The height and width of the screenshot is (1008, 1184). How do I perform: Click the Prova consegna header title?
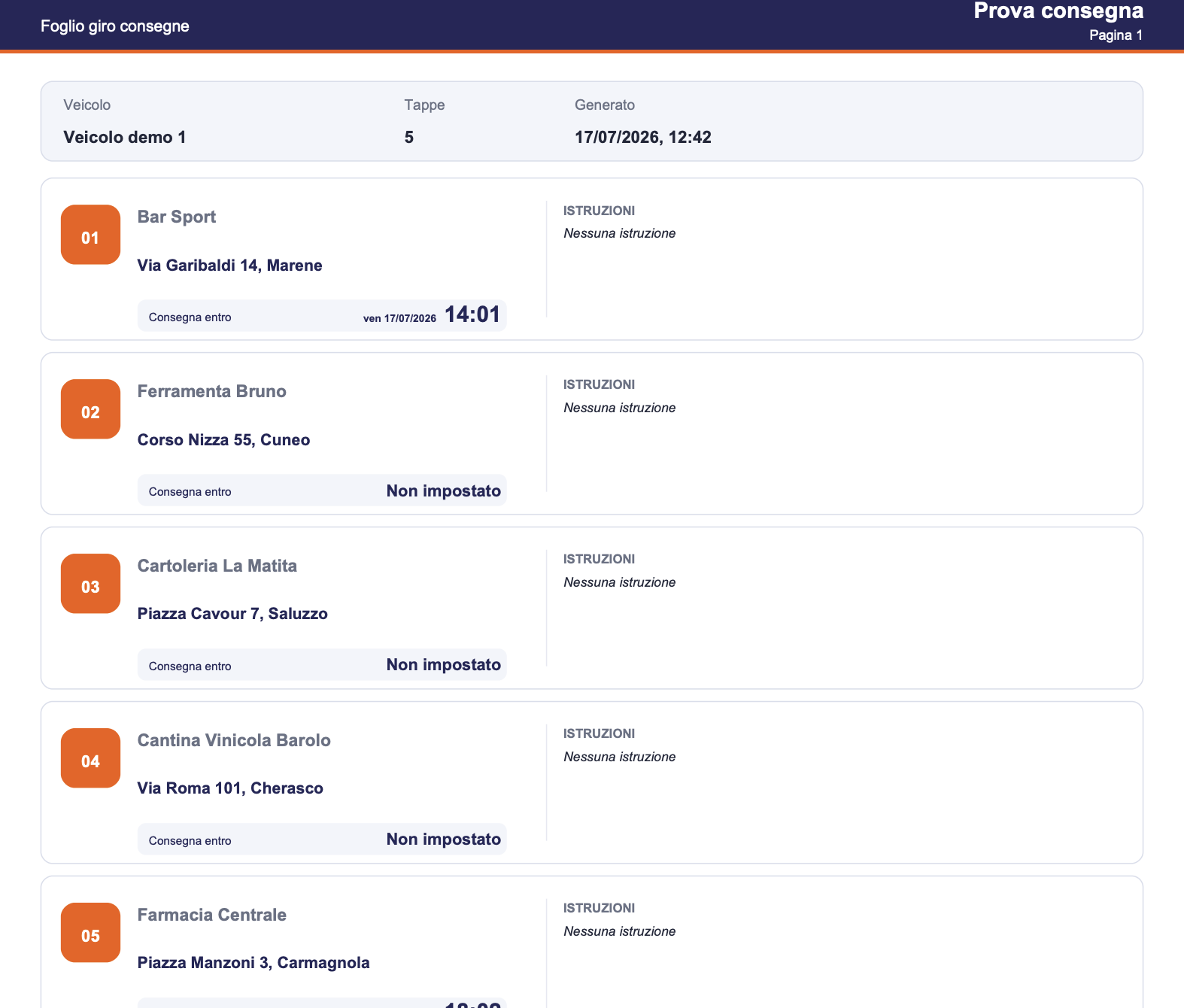coord(1058,11)
